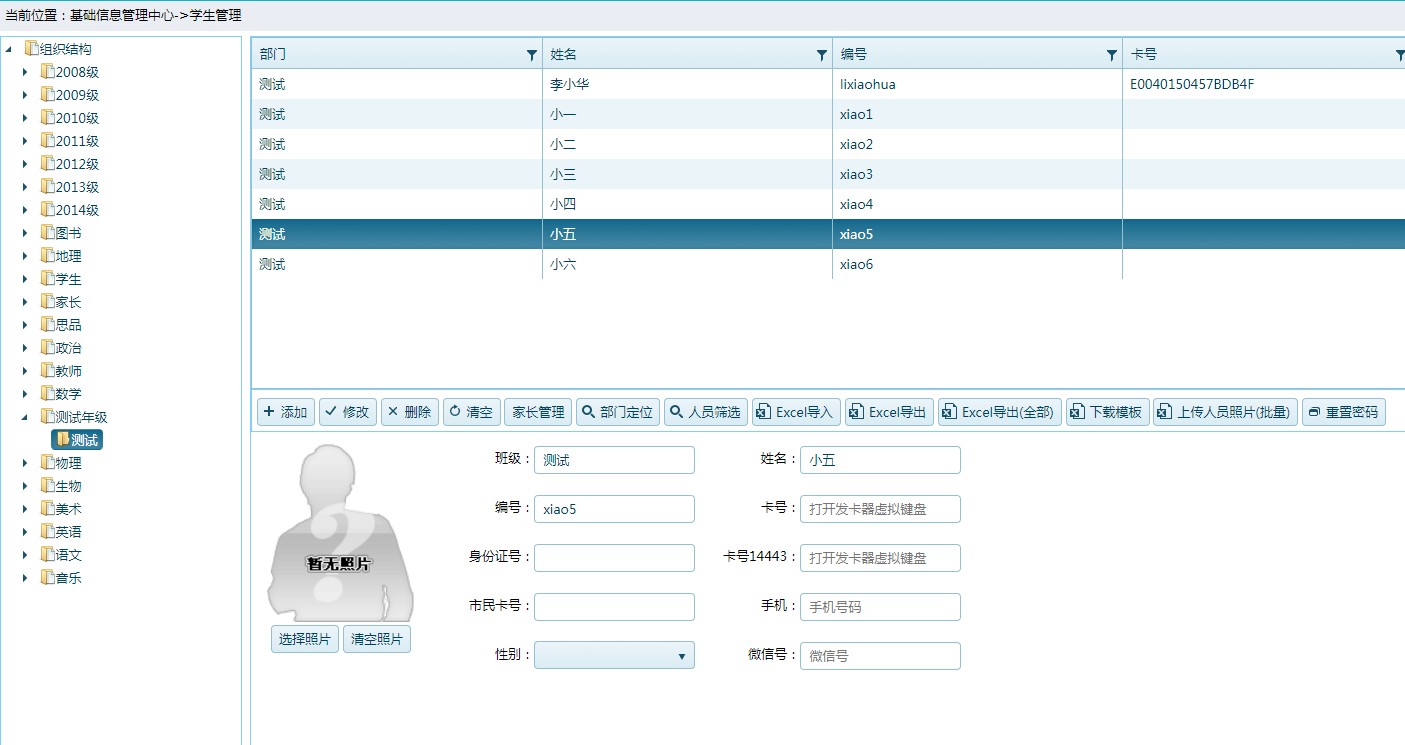Screen dimensions: 1405x745
Task: Select the 李小华 table row
Action: [x=570, y=85]
